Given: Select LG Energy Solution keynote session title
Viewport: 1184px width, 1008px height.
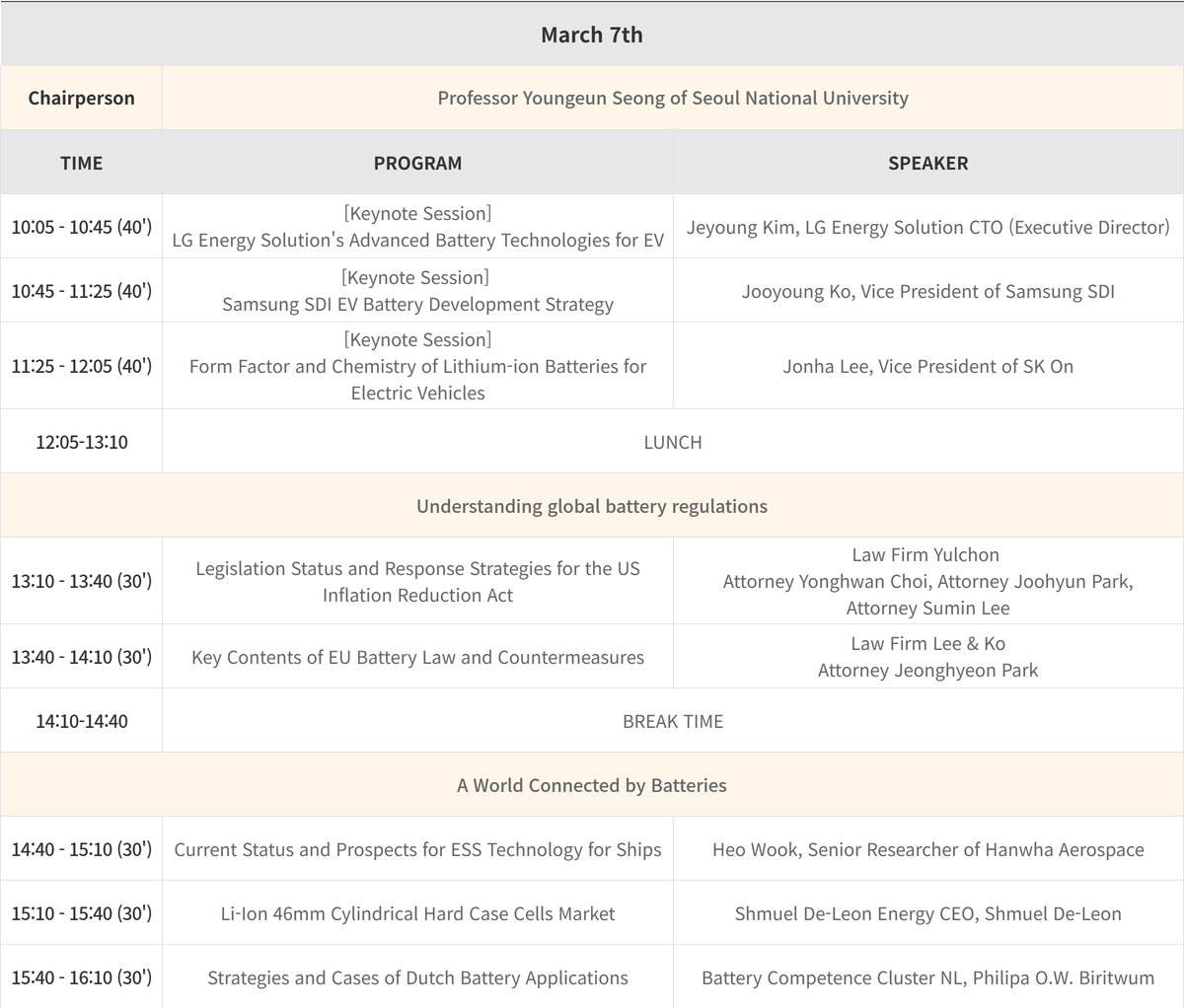Looking at the screenshot, I should click(x=417, y=240).
